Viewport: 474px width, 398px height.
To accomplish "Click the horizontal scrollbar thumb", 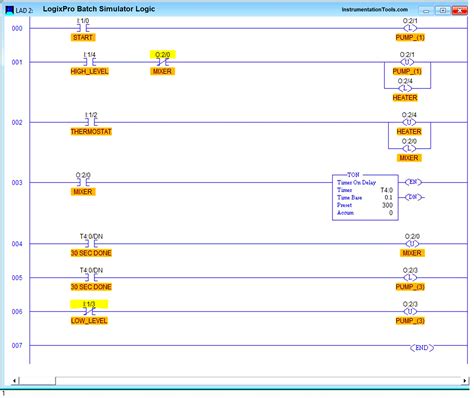I will 37,380.
